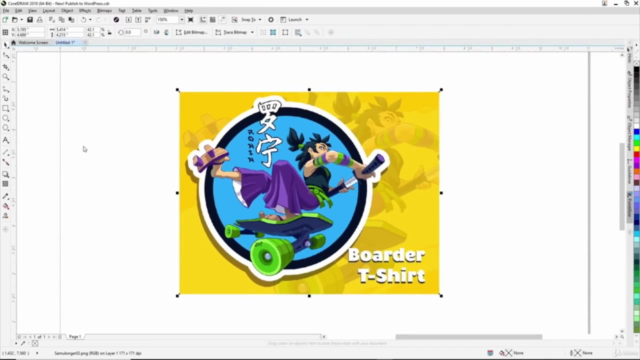This screenshot has height=360, width=640.
Task: Click the Save icon
Action: pos(30,20)
